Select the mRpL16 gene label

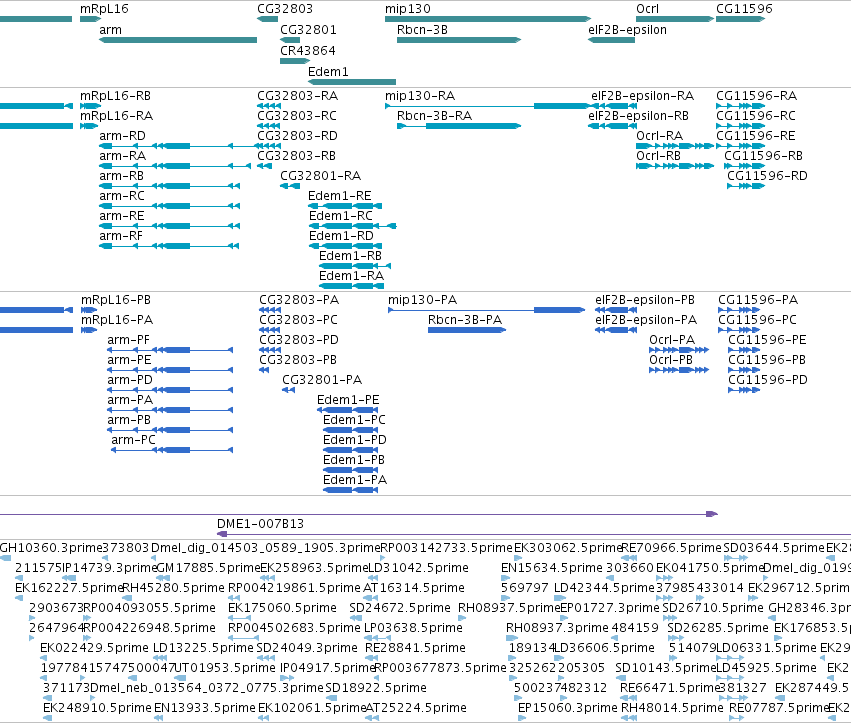tap(104, 9)
